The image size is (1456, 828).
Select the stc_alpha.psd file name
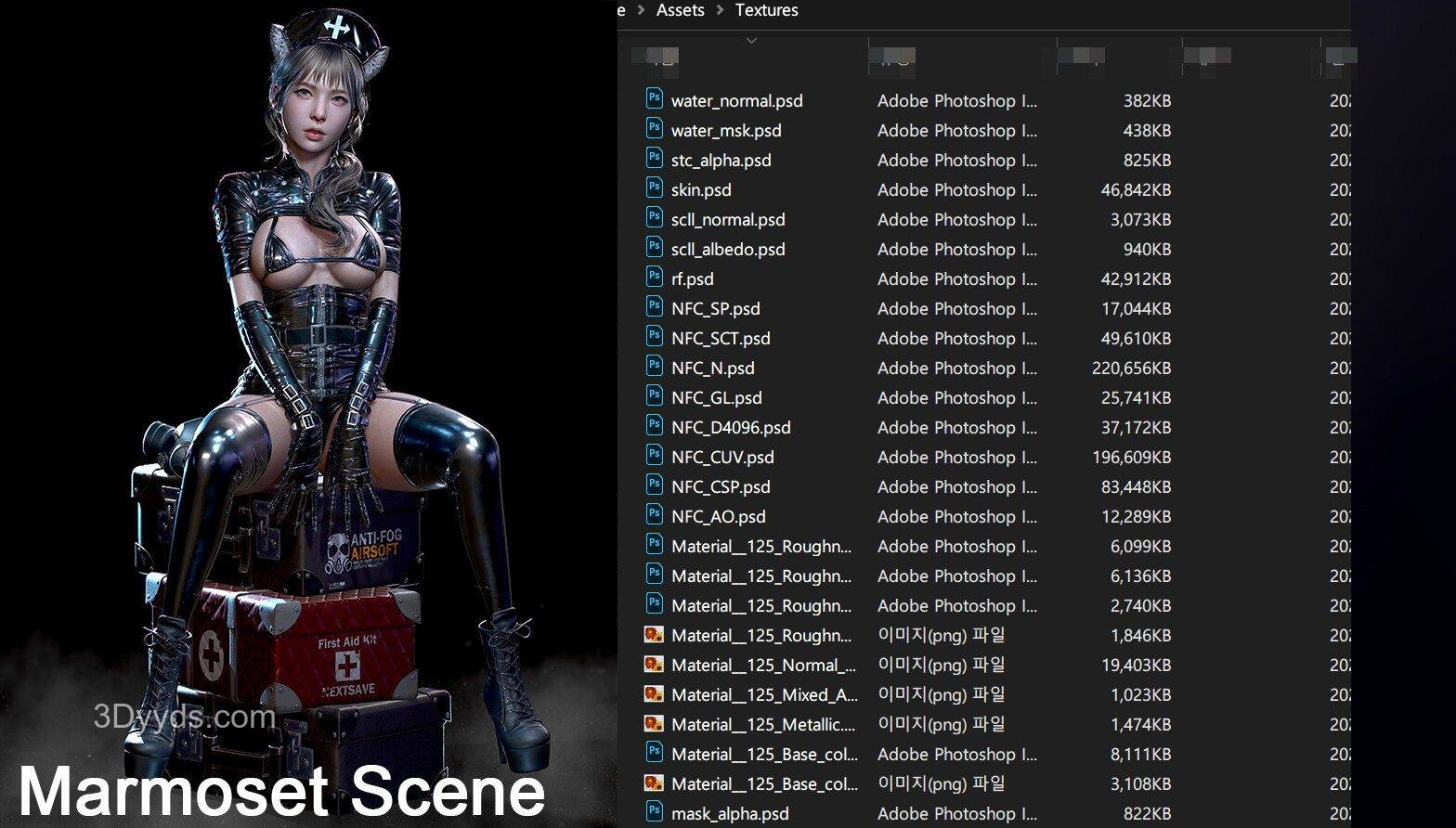pyautogui.click(x=721, y=160)
